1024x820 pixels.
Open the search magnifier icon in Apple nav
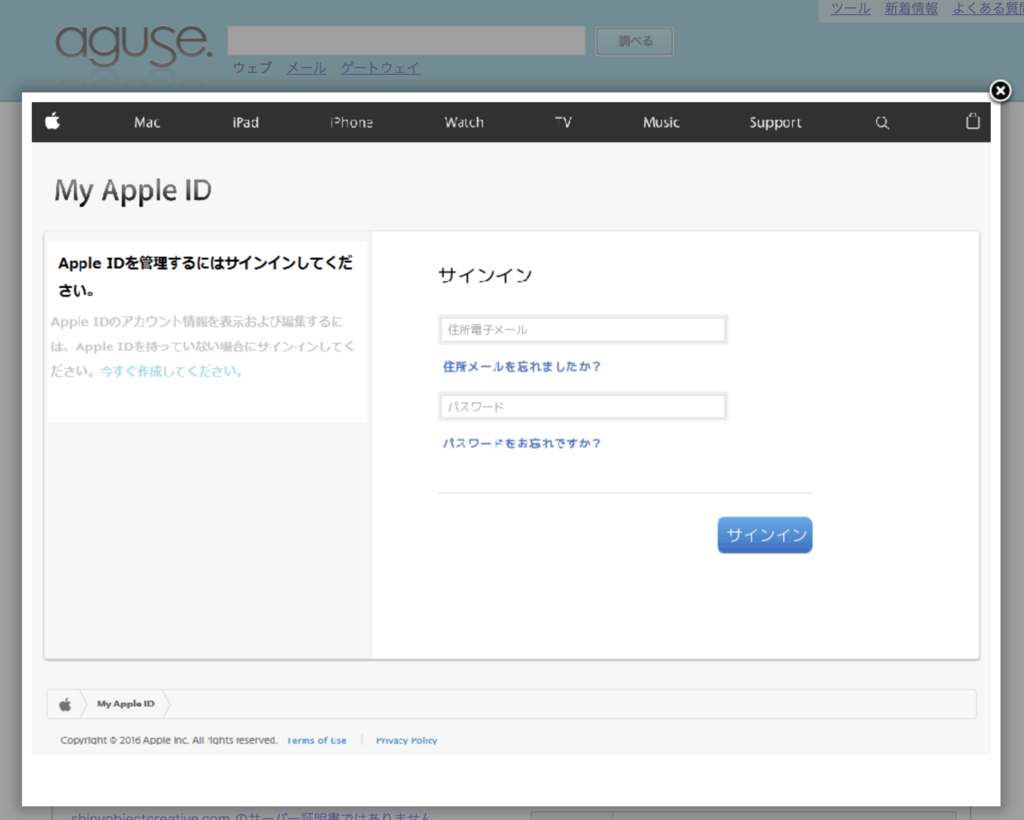(x=882, y=123)
